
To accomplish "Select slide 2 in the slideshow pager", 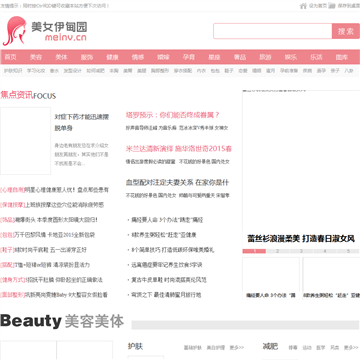I will pyautogui.click(x=277, y=251).
